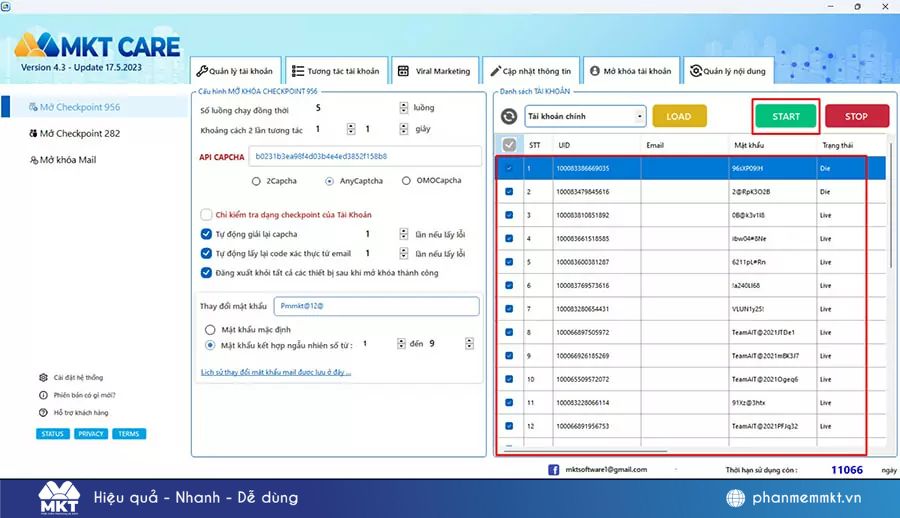Open the Quản lý tài khoản tab
900x518 pixels.
235,71
